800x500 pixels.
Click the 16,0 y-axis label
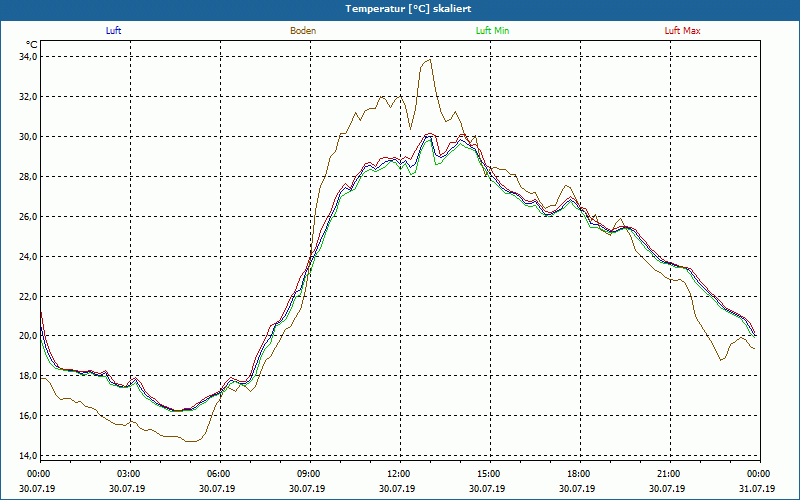[26, 416]
